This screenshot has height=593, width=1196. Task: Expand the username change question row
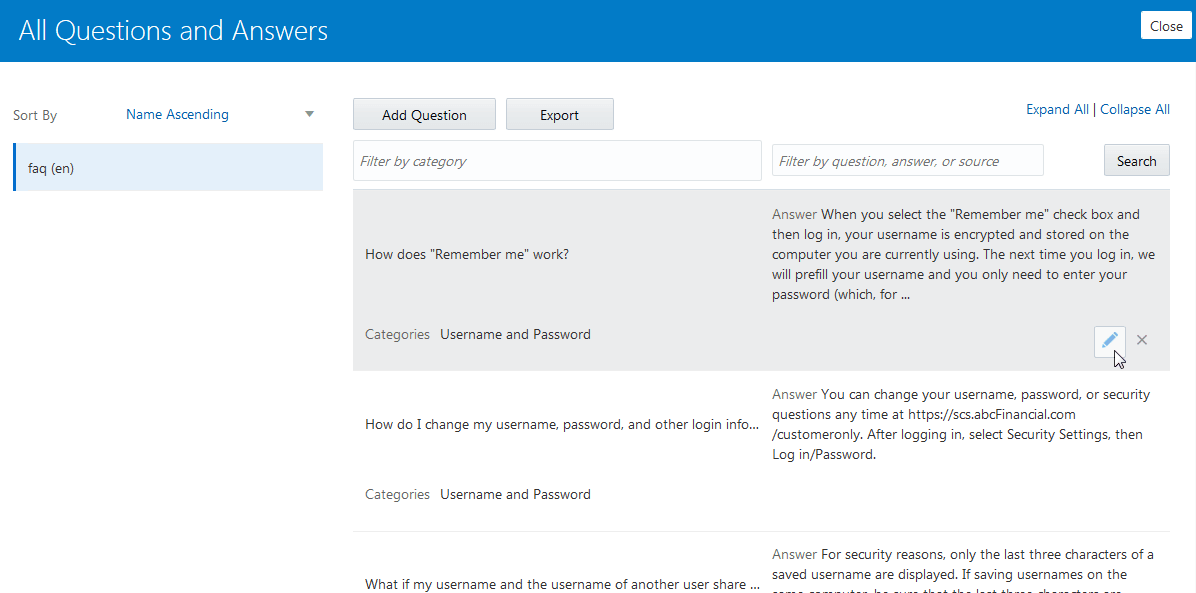[560, 424]
